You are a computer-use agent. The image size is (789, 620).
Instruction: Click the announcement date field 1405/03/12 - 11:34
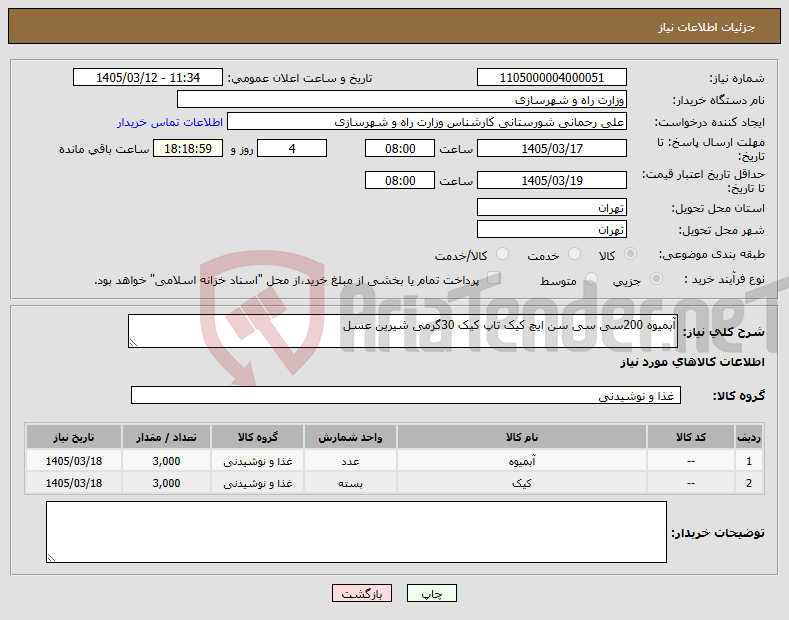pos(148,78)
